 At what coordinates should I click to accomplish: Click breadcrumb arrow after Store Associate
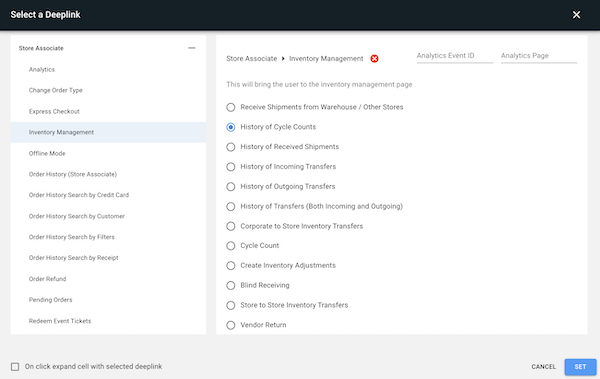[283, 59]
